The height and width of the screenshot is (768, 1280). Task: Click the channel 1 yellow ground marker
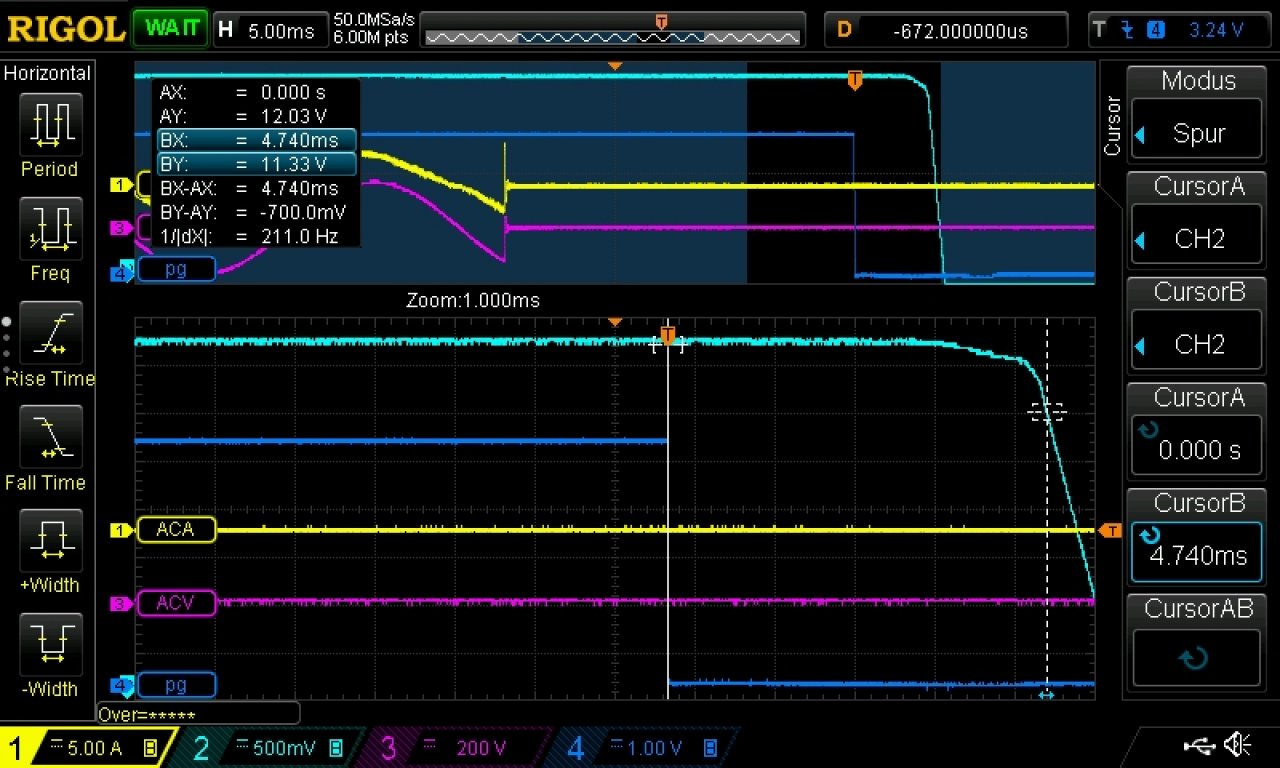tap(121, 530)
